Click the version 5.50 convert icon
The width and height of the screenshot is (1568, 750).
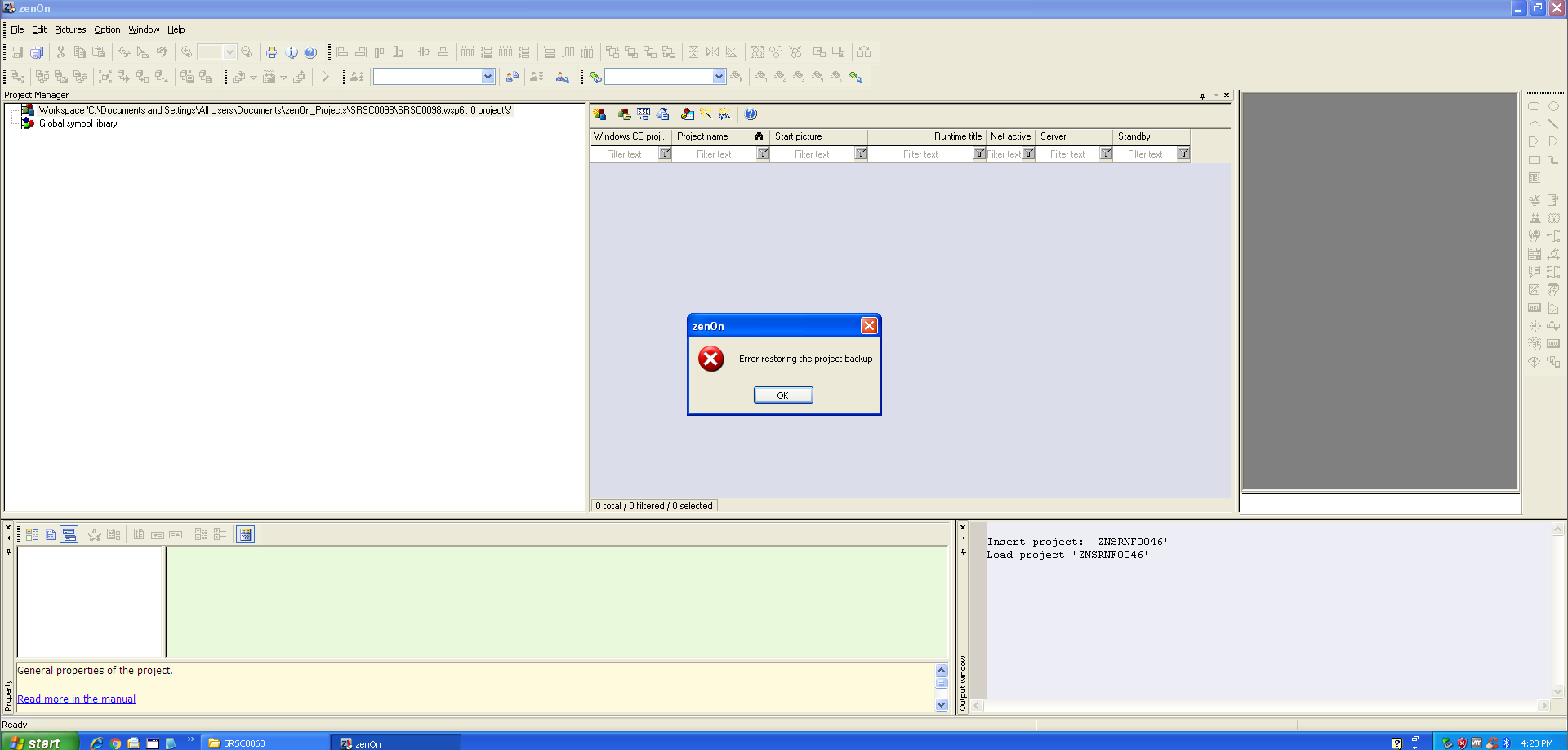pos(644,114)
